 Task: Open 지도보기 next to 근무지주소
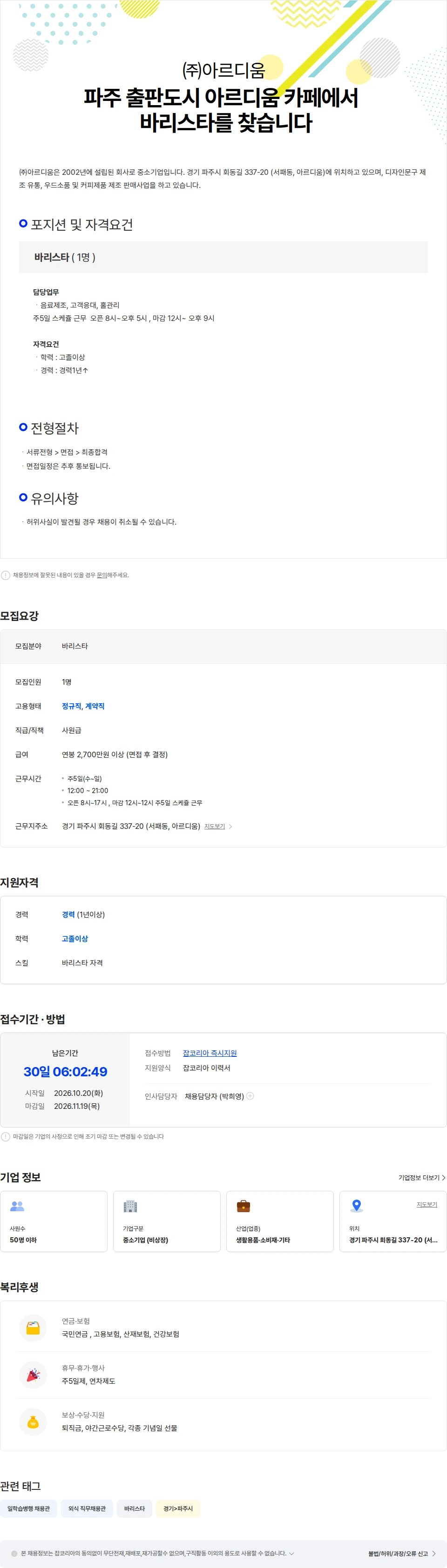tap(214, 827)
